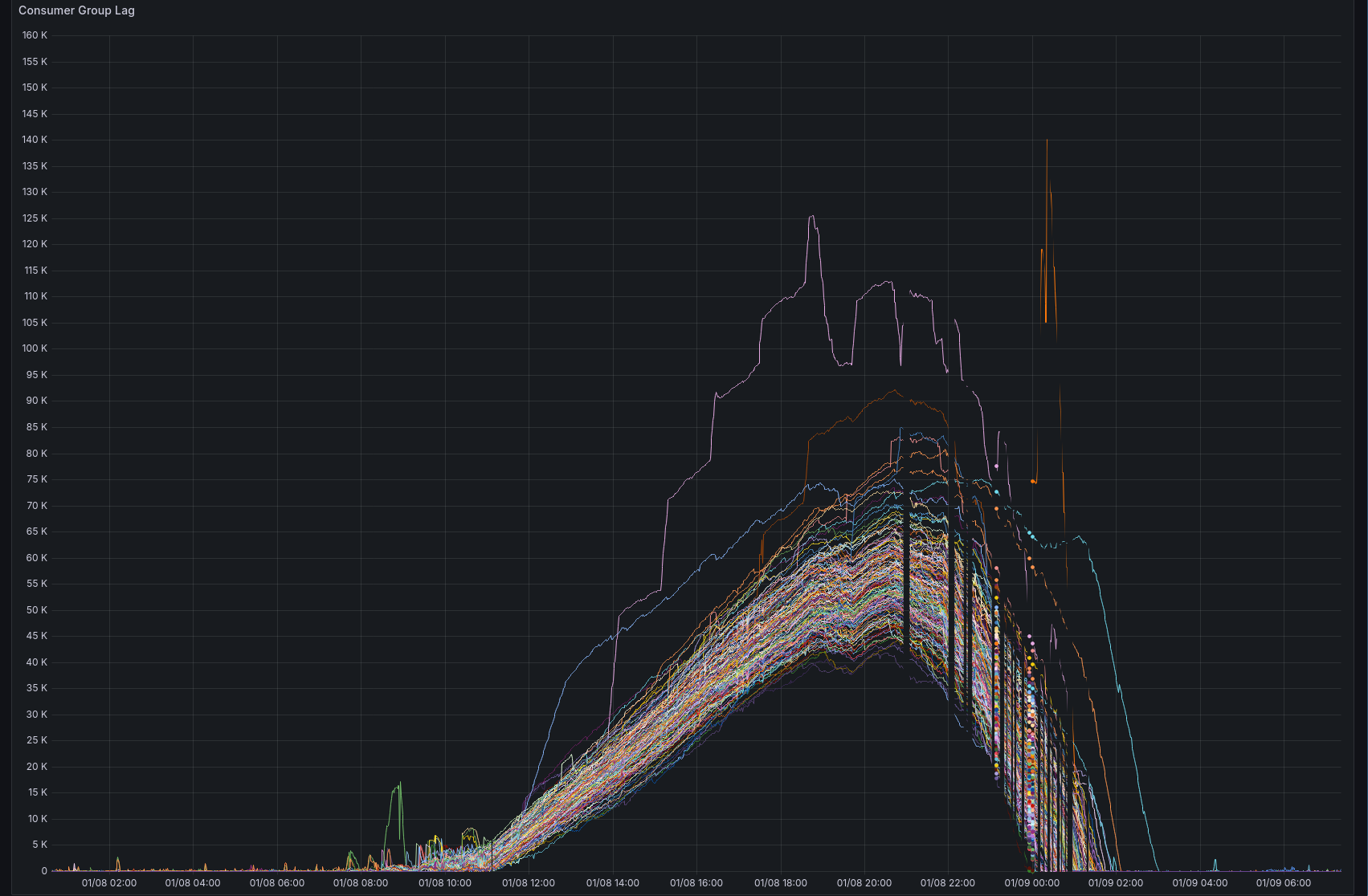Viewport: 1368px width, 896px height.
Task: Click the 100 K y-axis label
Action: [35, 348]
